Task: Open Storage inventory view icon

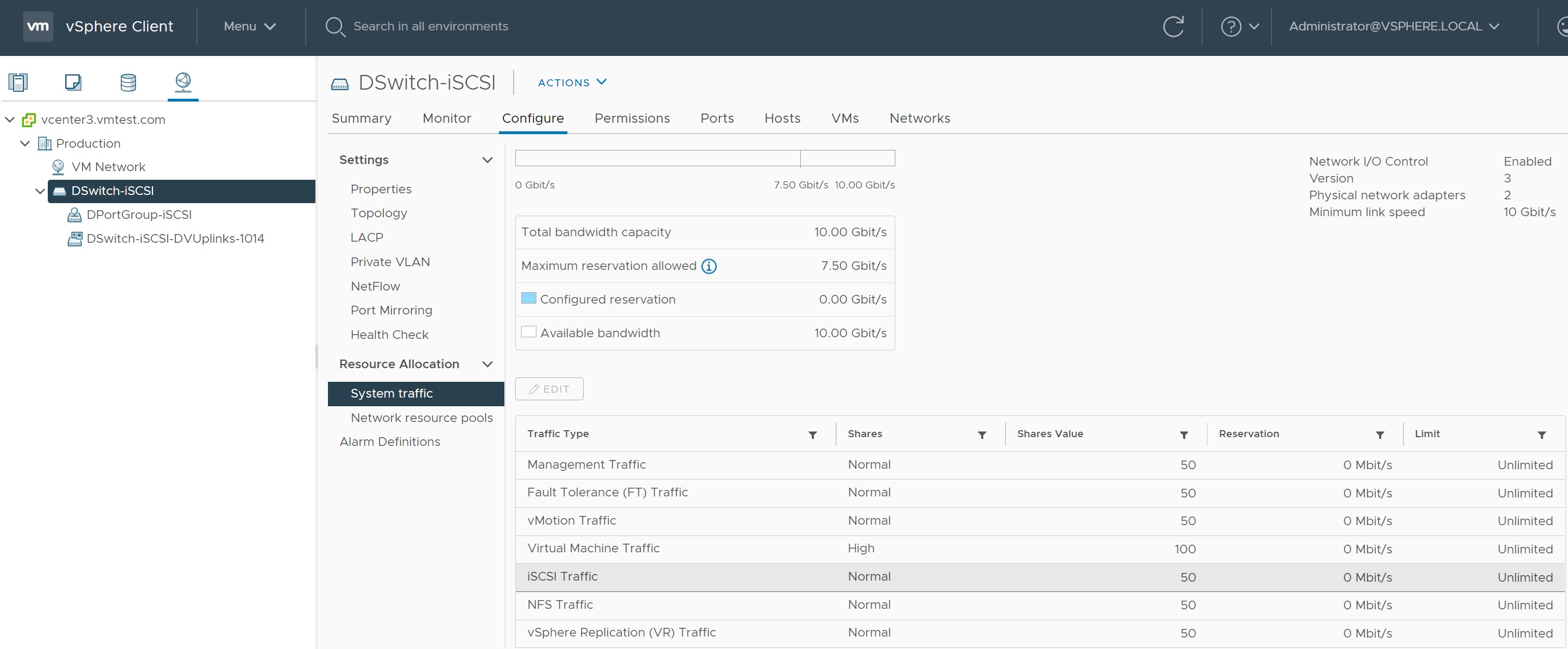Action: (x=128, y=82)
